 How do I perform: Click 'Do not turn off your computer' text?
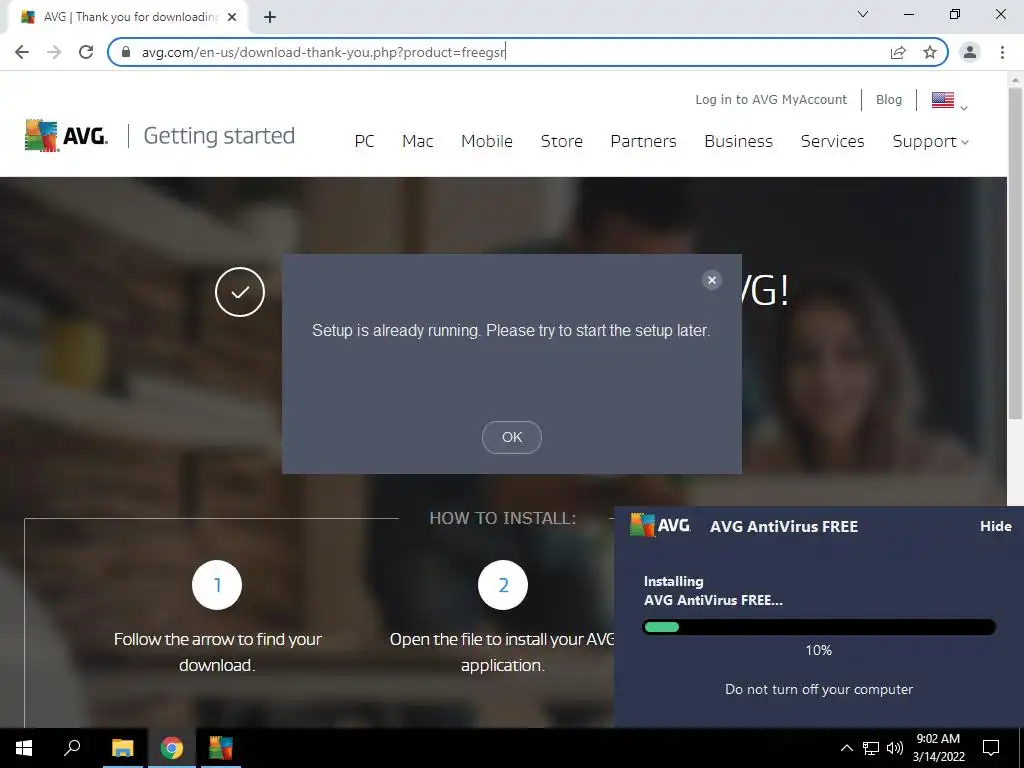pos(819,690)
